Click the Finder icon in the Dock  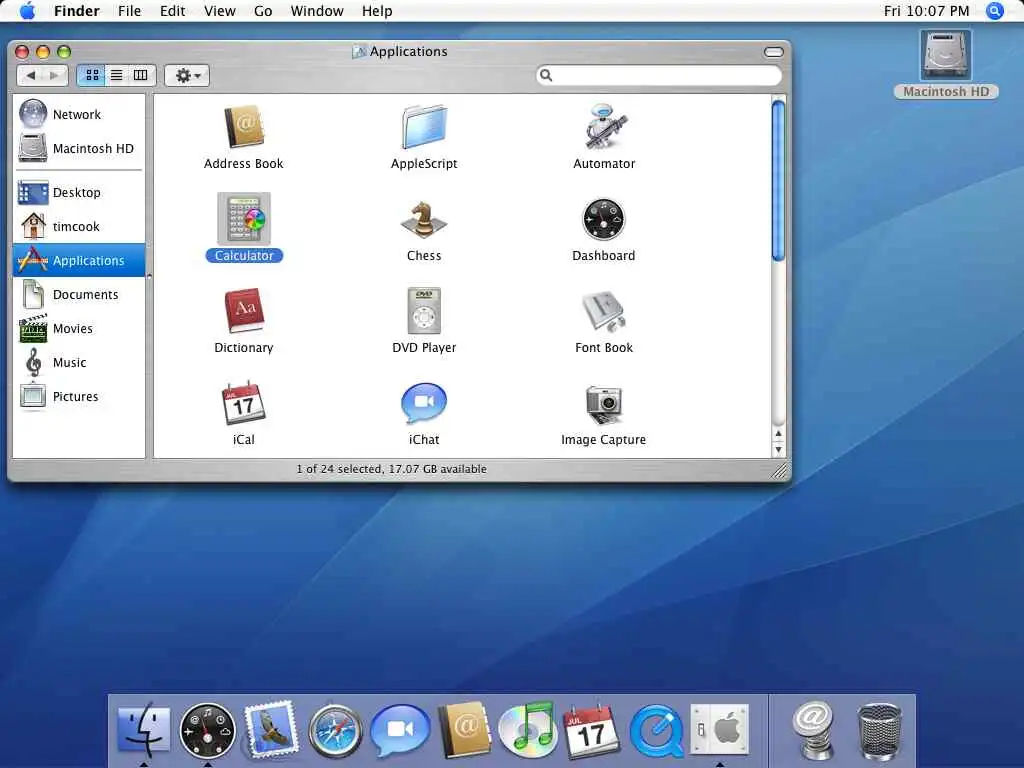point(144,730)
